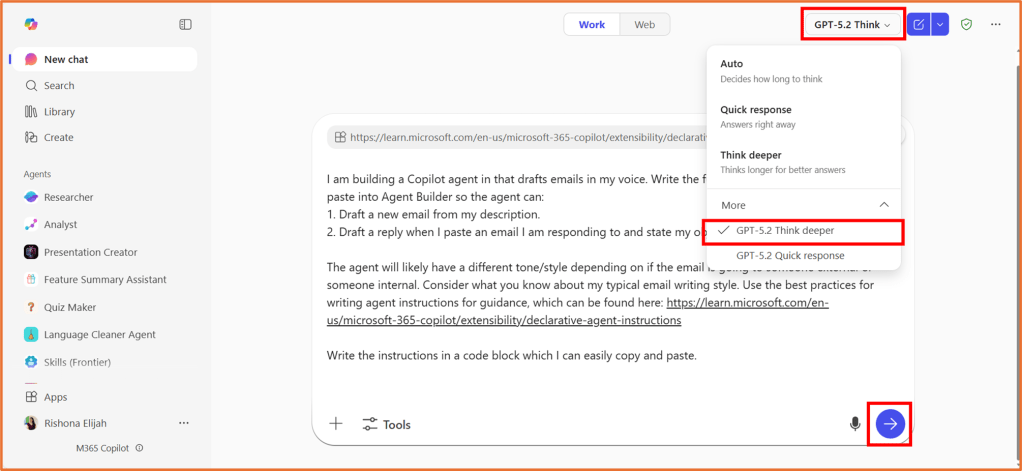Select the Think deeper mode
Viewport: 1022px width, 471px height.
(x=804, y=162)
